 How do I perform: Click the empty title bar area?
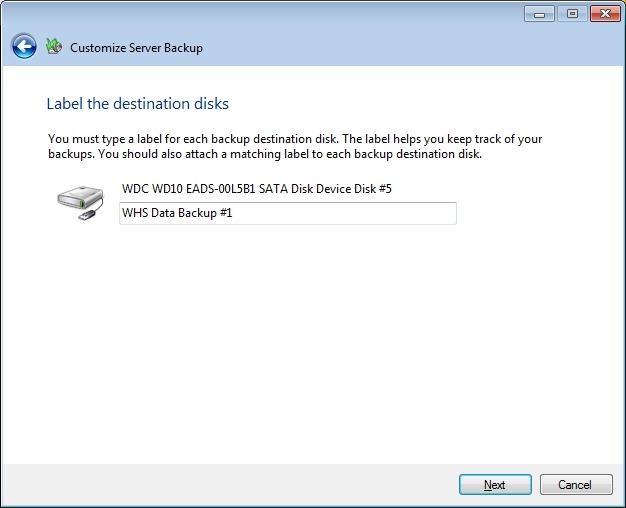(260, 14)
